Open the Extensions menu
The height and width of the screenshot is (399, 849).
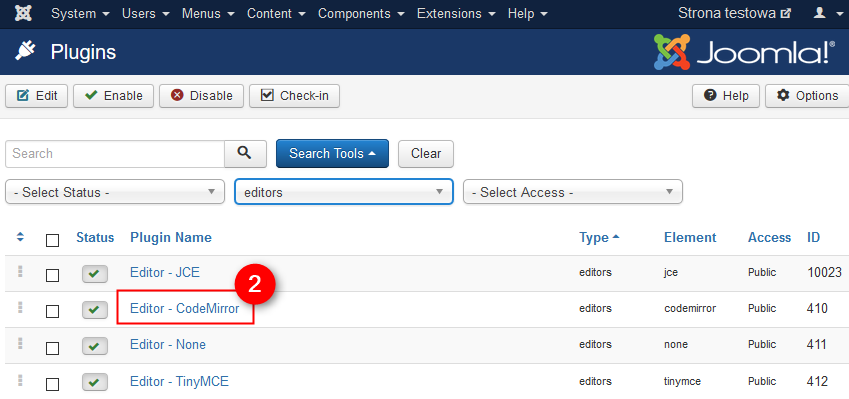456,14
